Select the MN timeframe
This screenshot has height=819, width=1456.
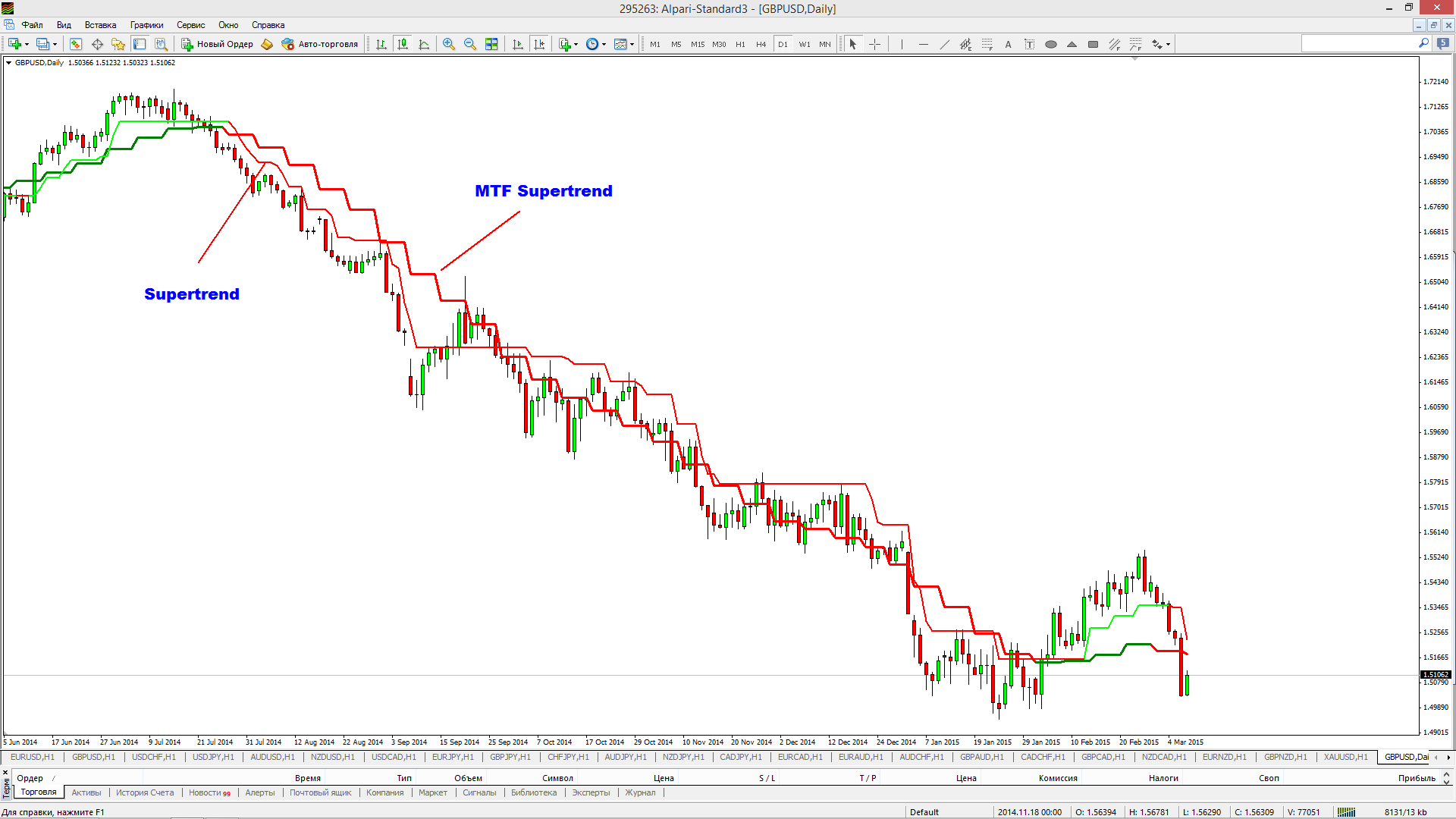tap(825, 44)
